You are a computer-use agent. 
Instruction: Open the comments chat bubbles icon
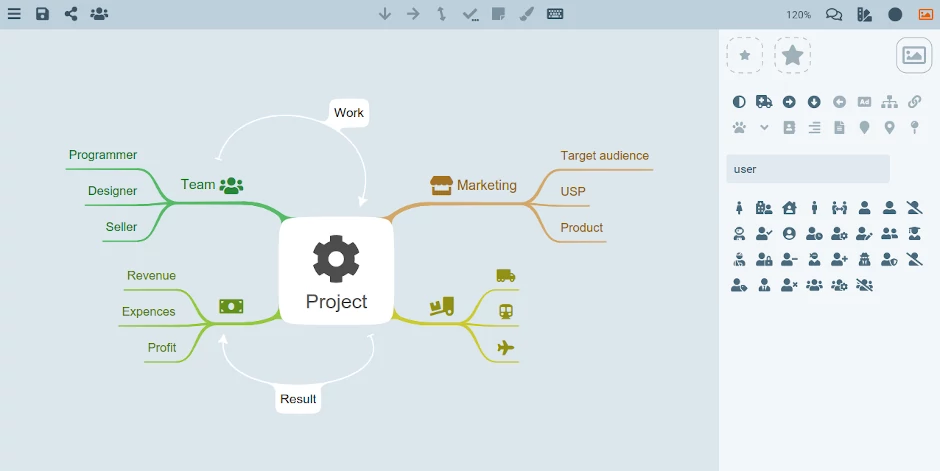834,14
